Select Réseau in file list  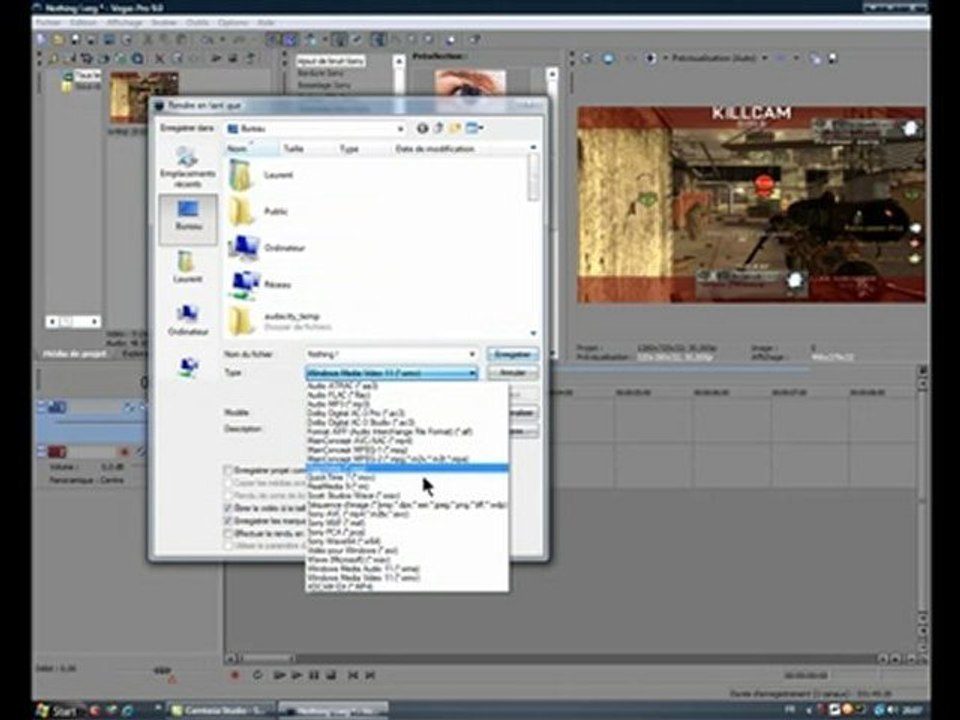coord(260,284)
